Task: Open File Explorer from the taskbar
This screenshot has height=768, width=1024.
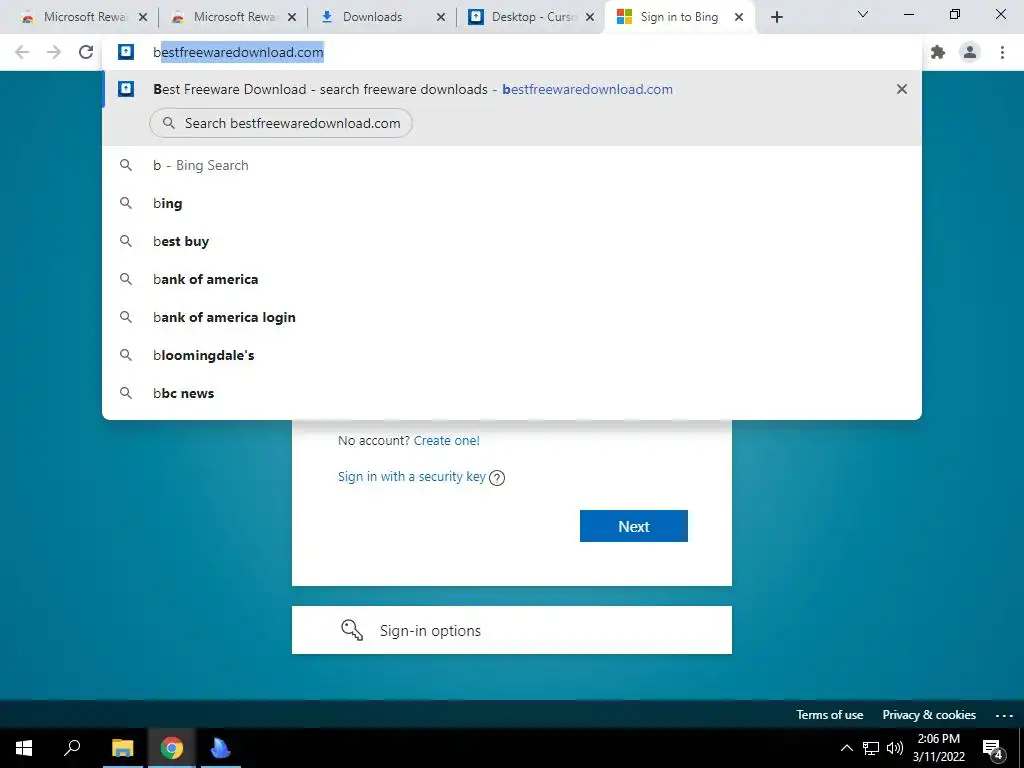Action: 122,748
